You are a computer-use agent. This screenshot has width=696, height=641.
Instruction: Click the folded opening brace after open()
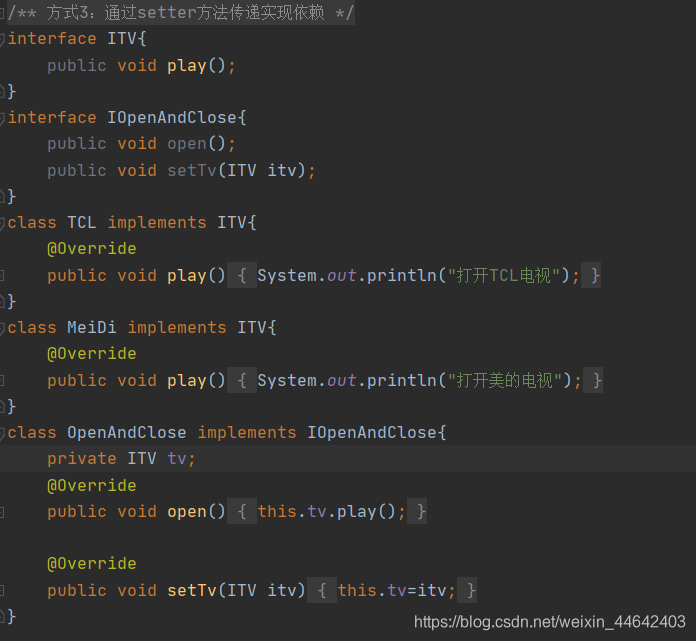pos(242,512)
